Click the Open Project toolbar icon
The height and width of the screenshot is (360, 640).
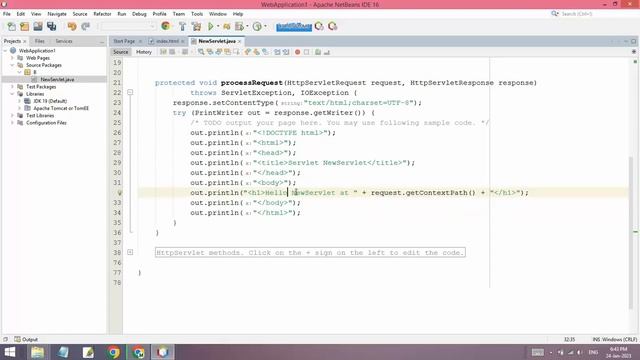pos(38,27)
